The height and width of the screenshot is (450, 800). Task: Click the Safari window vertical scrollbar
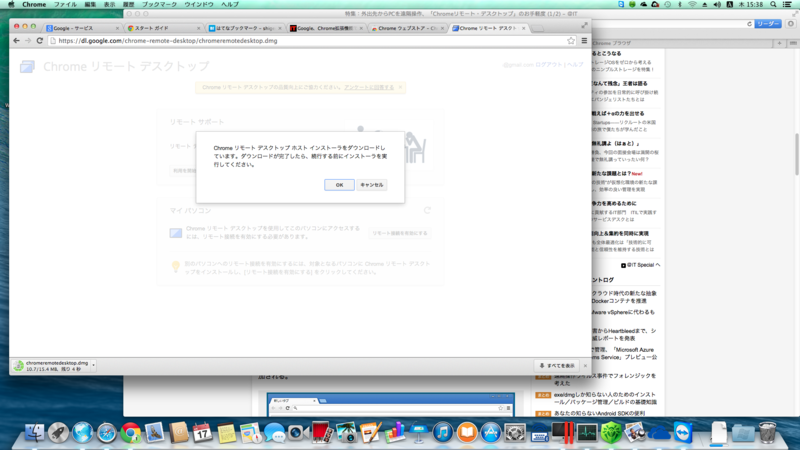pyautogui.click(x=796, y=155)
